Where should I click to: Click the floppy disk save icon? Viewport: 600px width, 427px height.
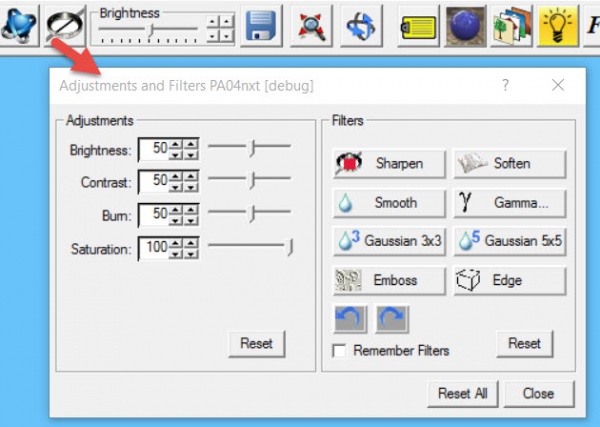pyautogui.click(x=261, y=26)
